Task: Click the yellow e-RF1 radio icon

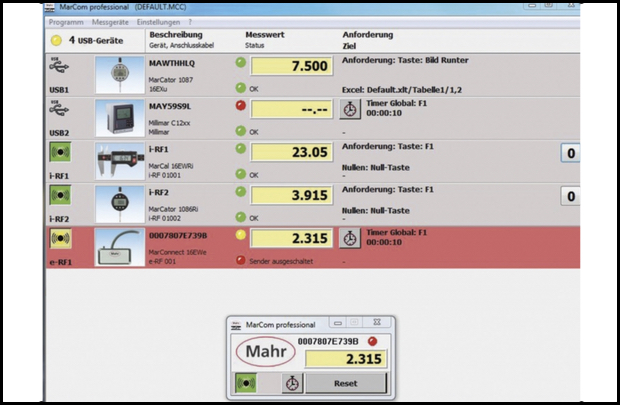Action: coord(60,238)
